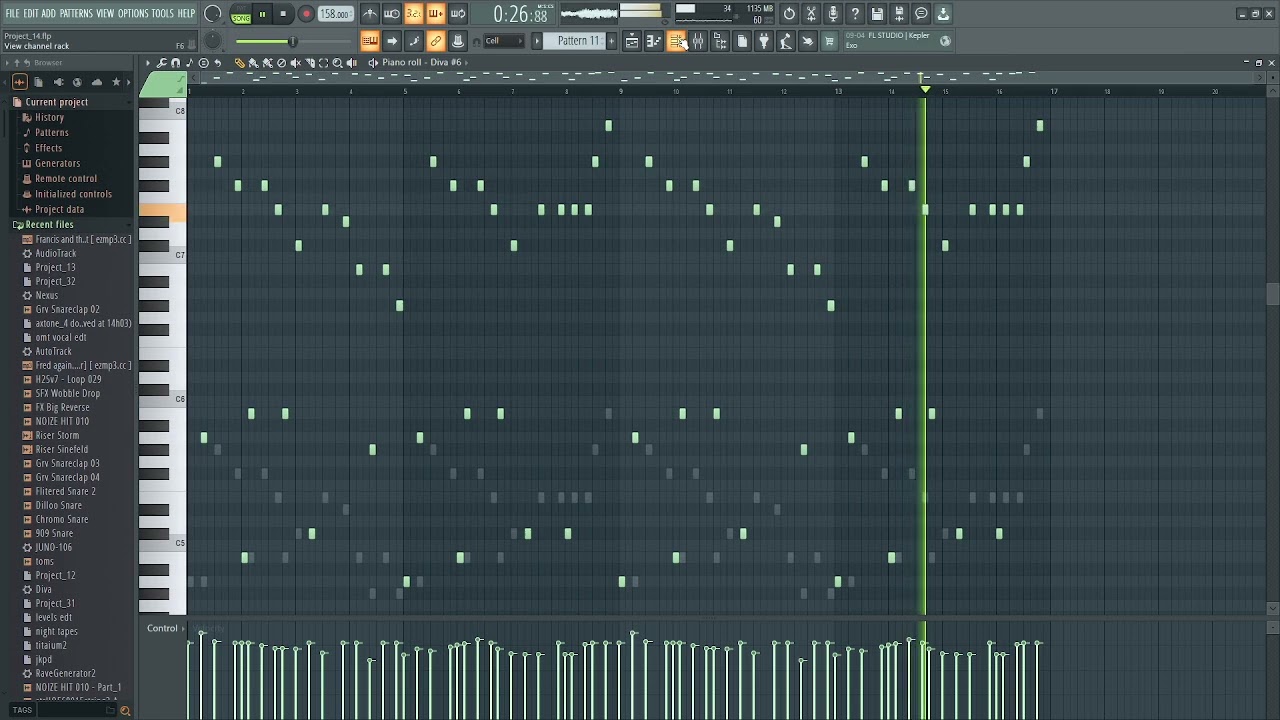Toggle the link/multilink to controllers button
This screenshot has width=1280, height=720.
tap(436, 41)
